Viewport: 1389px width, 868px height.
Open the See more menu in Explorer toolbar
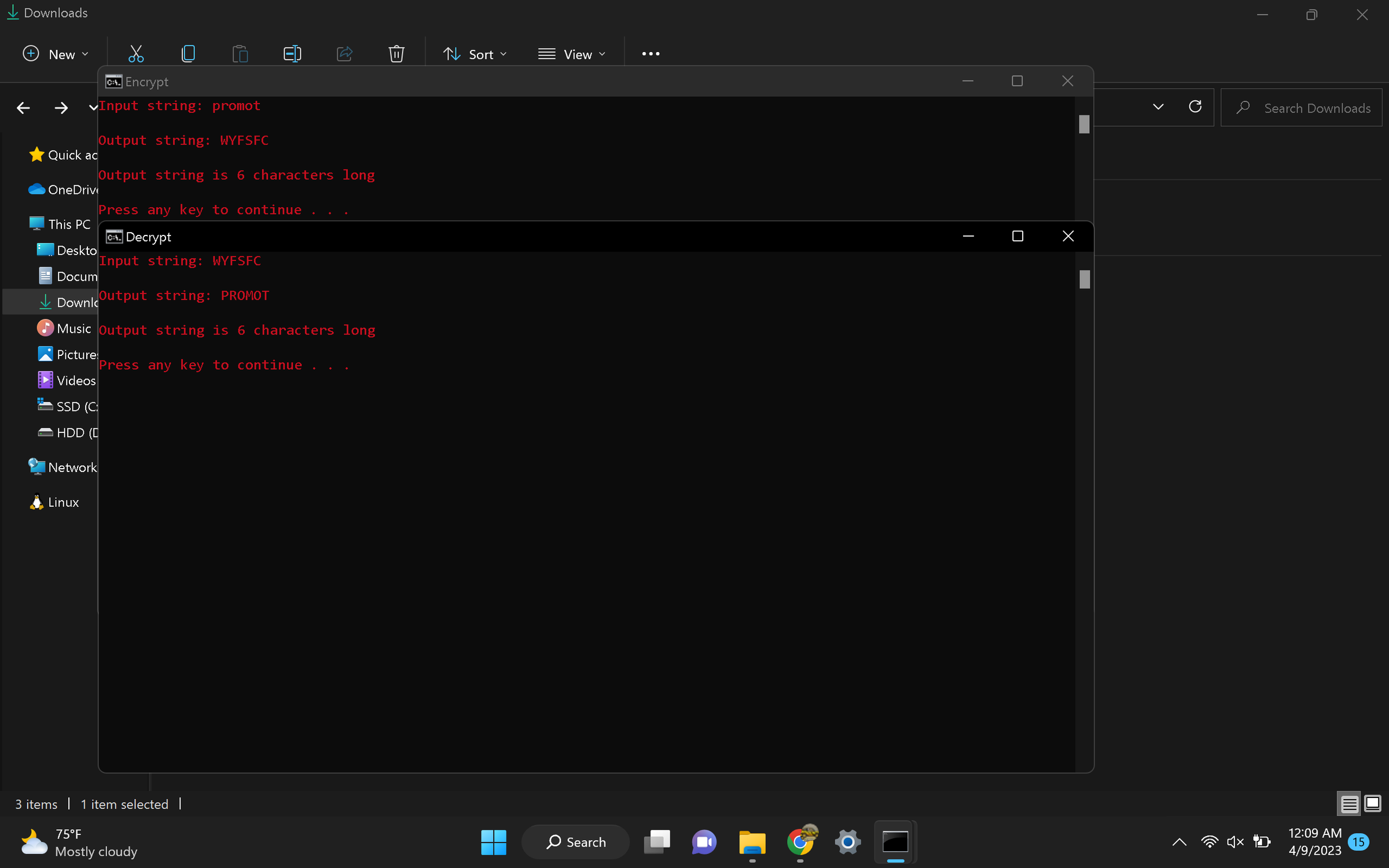click(x=651, y=53)
